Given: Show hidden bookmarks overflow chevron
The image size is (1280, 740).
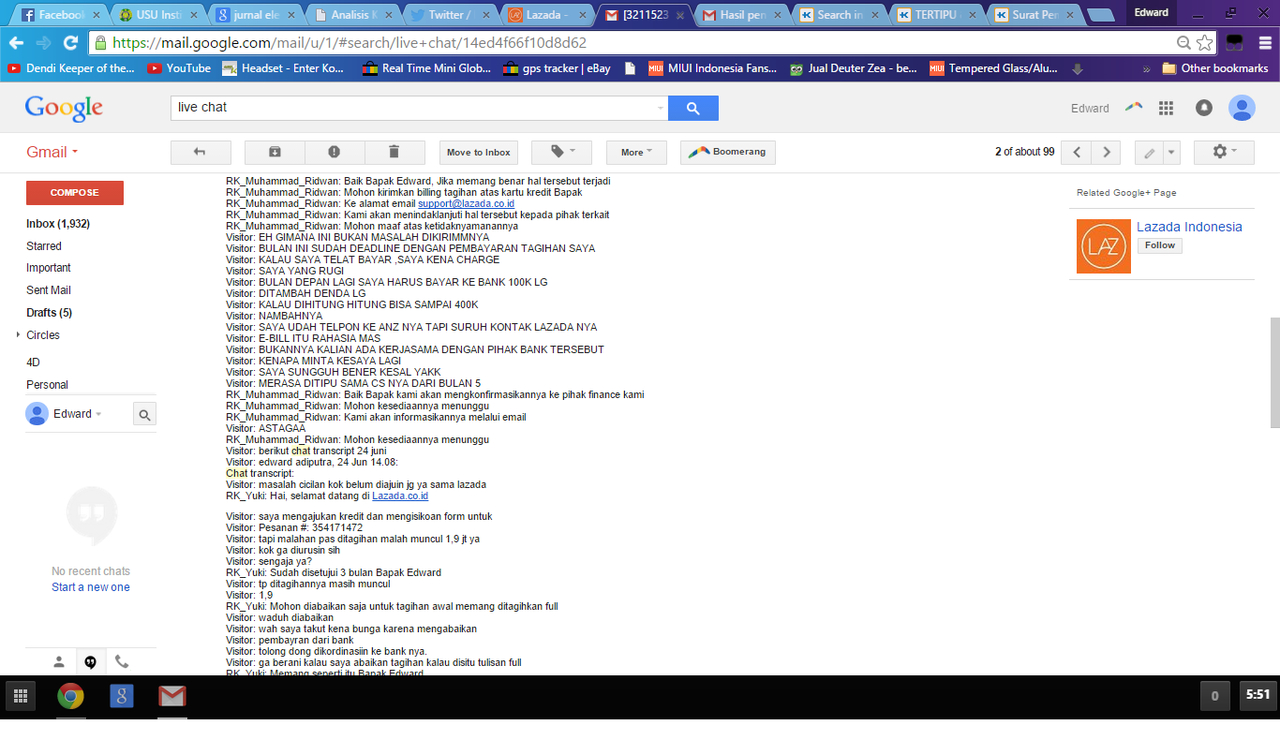Looking at the screenshot, I should click(x=1146, y=69).
